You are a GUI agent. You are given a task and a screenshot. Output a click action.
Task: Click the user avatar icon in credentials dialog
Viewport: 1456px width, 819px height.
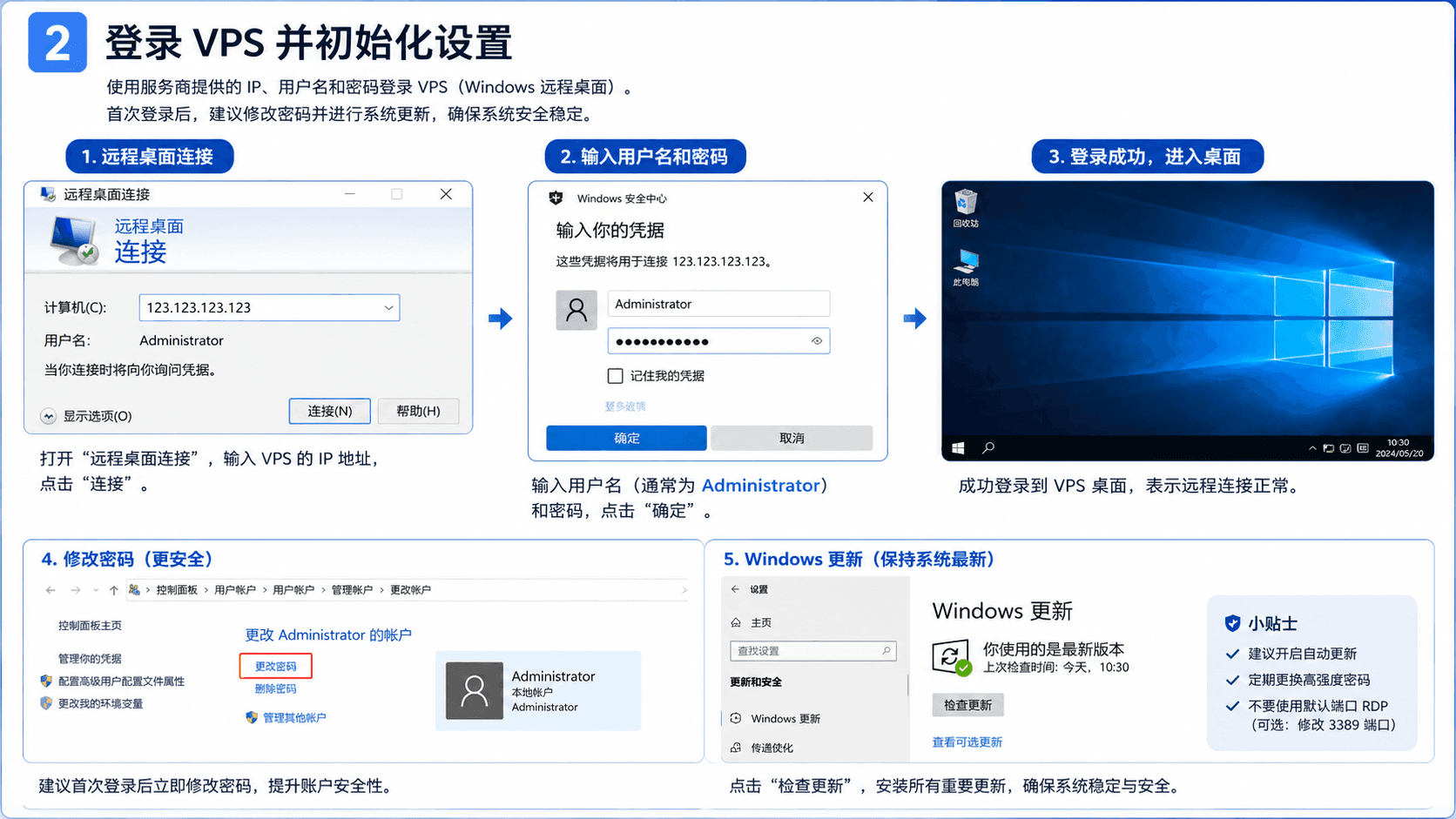pyautogui.click(x=576, y=310)
